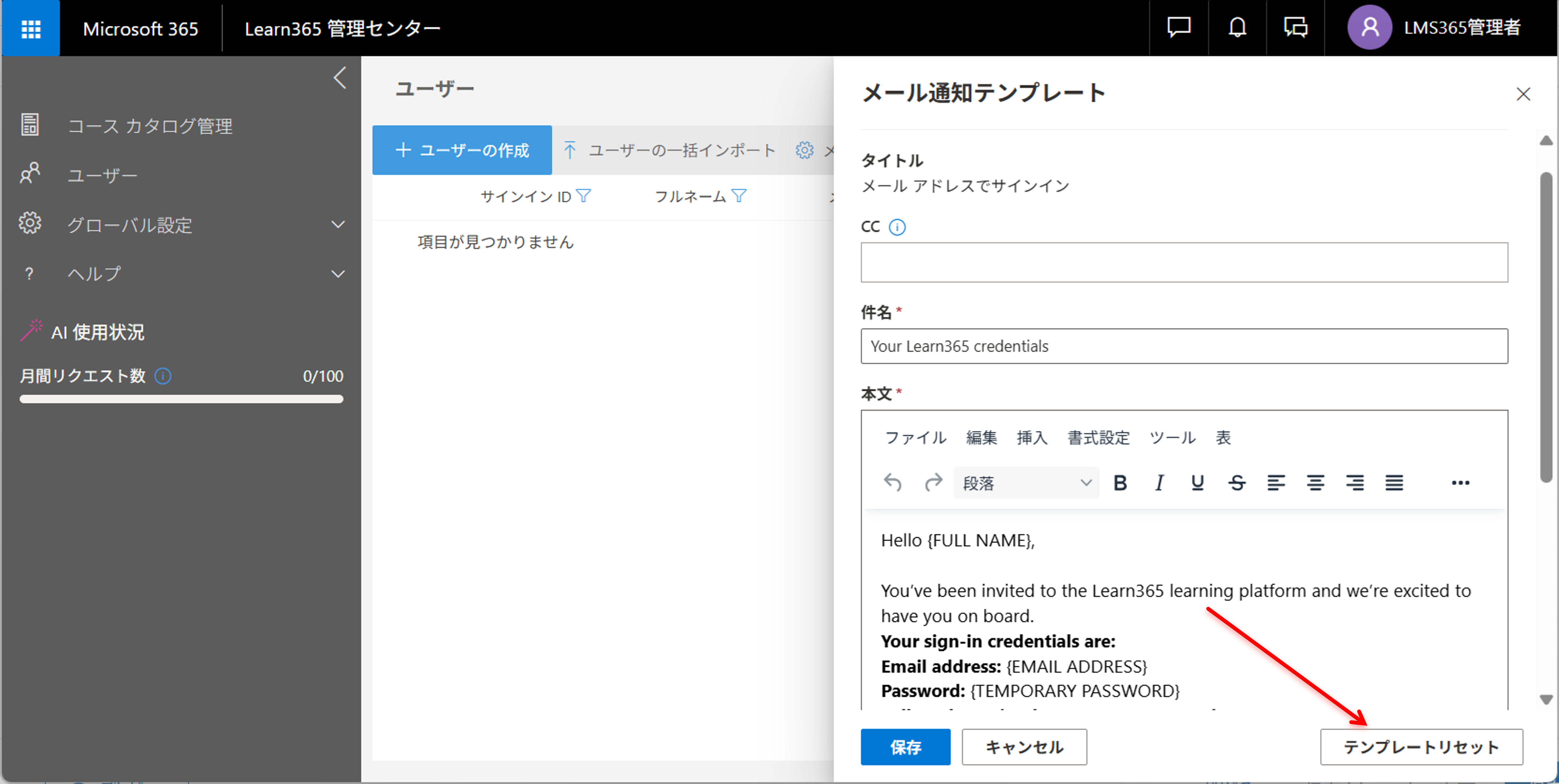Filter the サインイン ID column
The height and width of the screenshot is (784, 1559).
[x=584, y=196]
